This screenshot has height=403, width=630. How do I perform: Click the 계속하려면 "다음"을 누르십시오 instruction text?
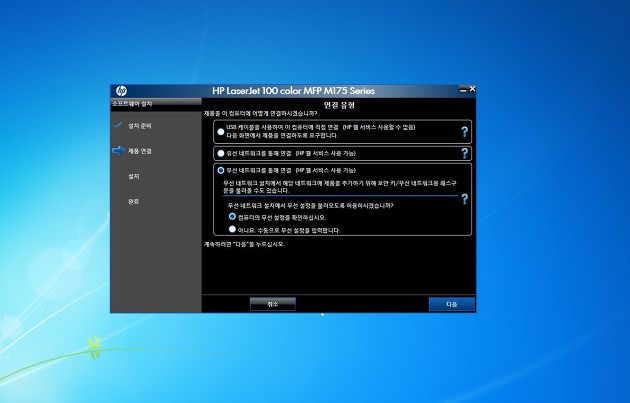(x=244, y=244)
